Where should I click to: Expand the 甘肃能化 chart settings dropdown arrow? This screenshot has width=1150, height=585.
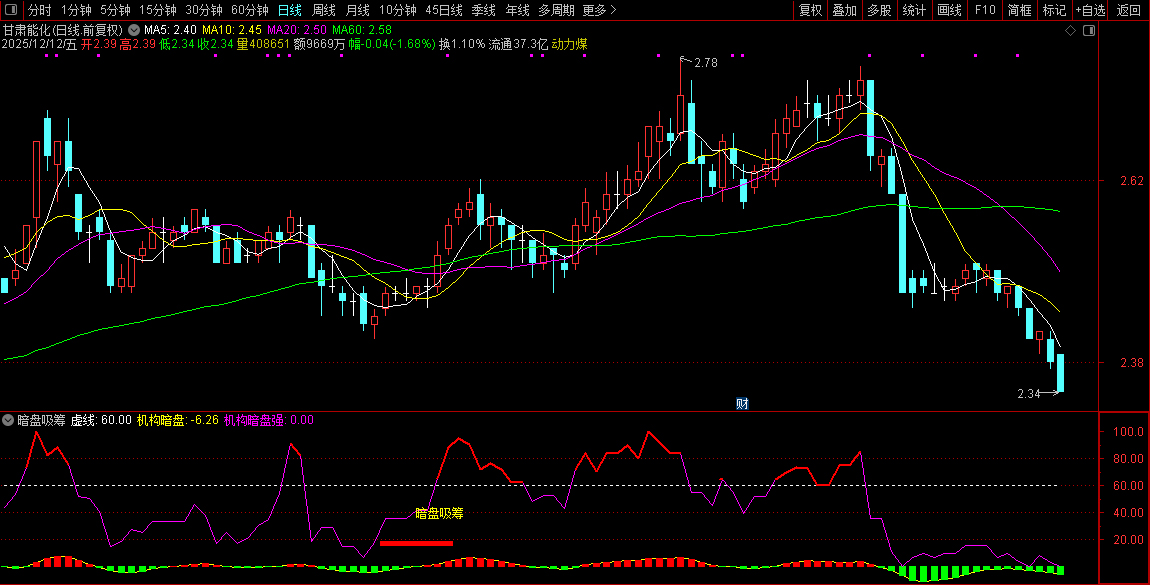point(134,30)
